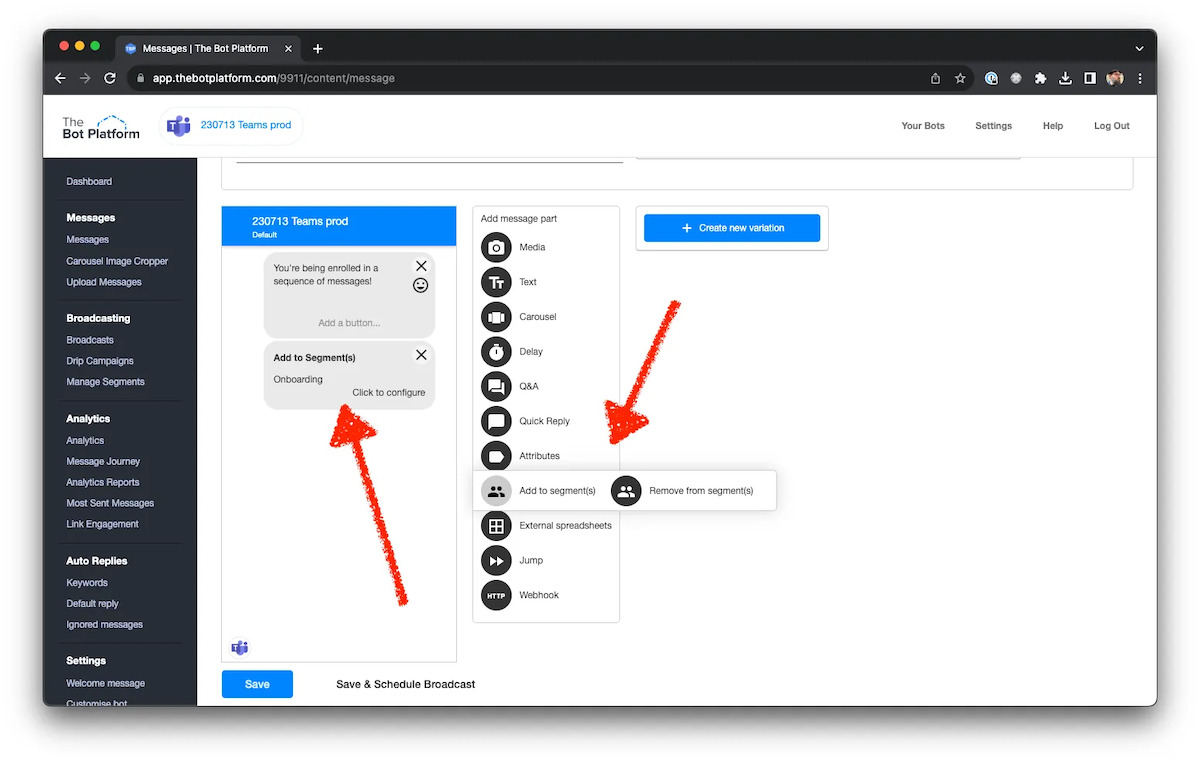Open Chrome three-dot menu

[x=1140, y=78]
